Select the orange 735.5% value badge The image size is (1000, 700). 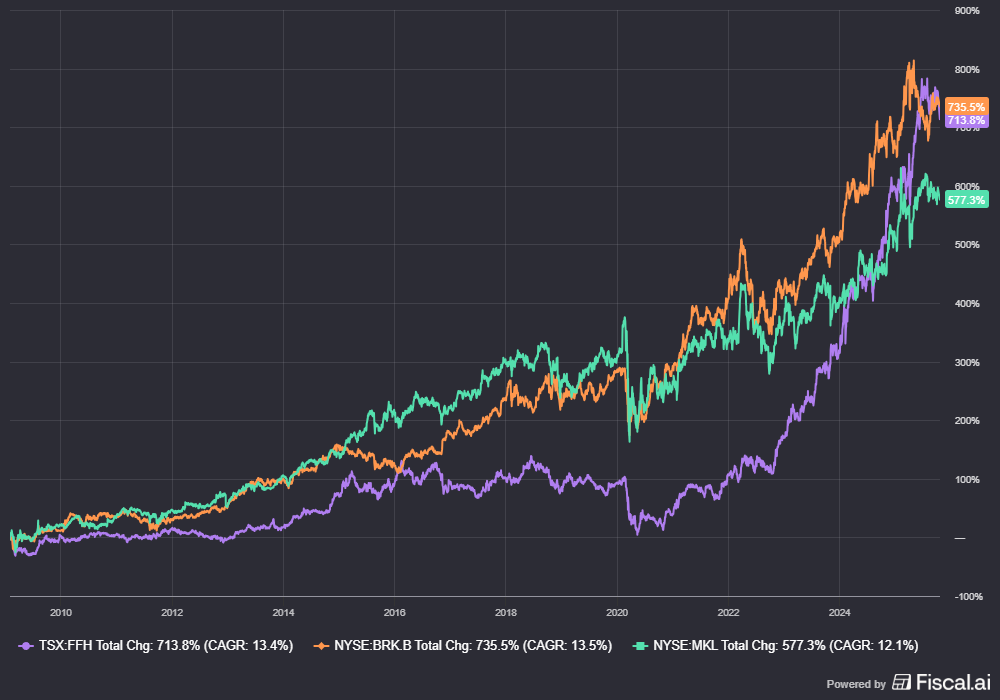966,106
